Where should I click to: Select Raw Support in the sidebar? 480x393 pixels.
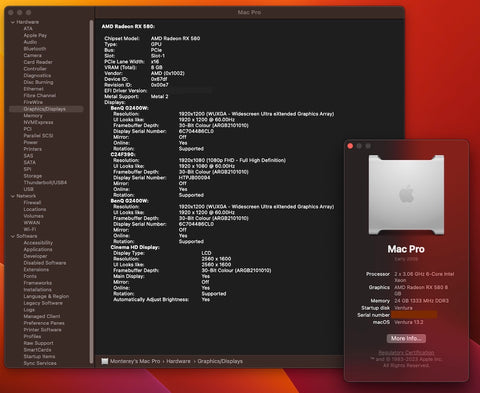tap(38, 343)
